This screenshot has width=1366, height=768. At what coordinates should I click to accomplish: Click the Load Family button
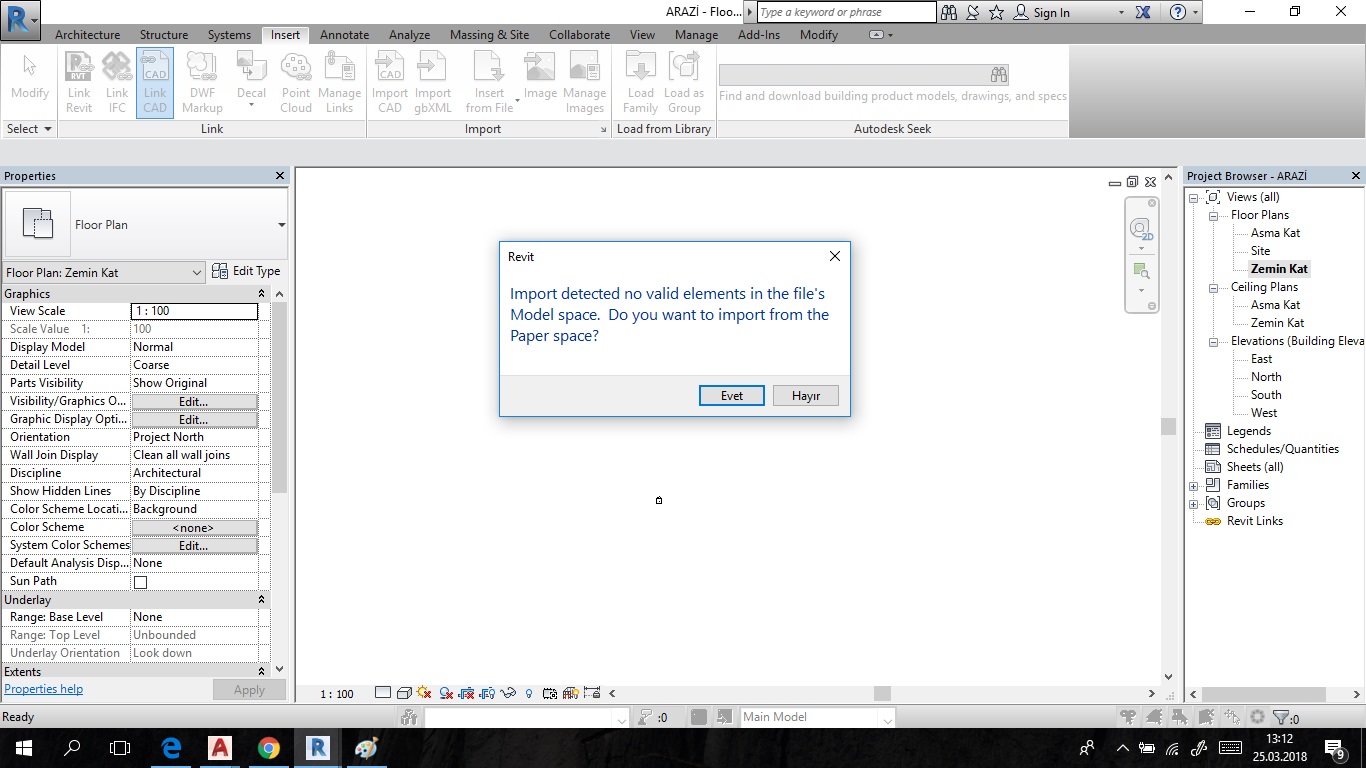[640, 83]
